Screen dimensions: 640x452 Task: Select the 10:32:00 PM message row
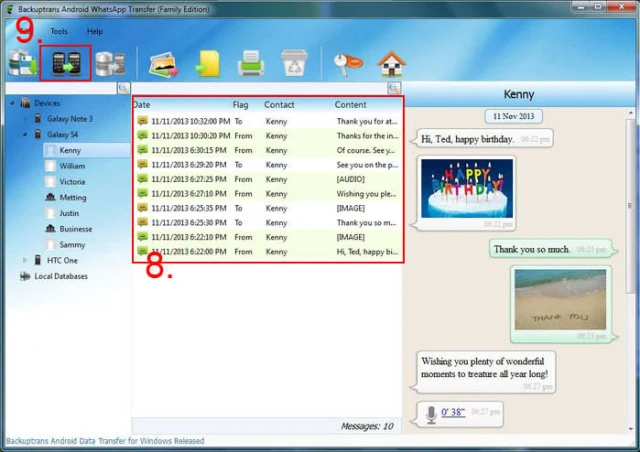click(268, 121)
